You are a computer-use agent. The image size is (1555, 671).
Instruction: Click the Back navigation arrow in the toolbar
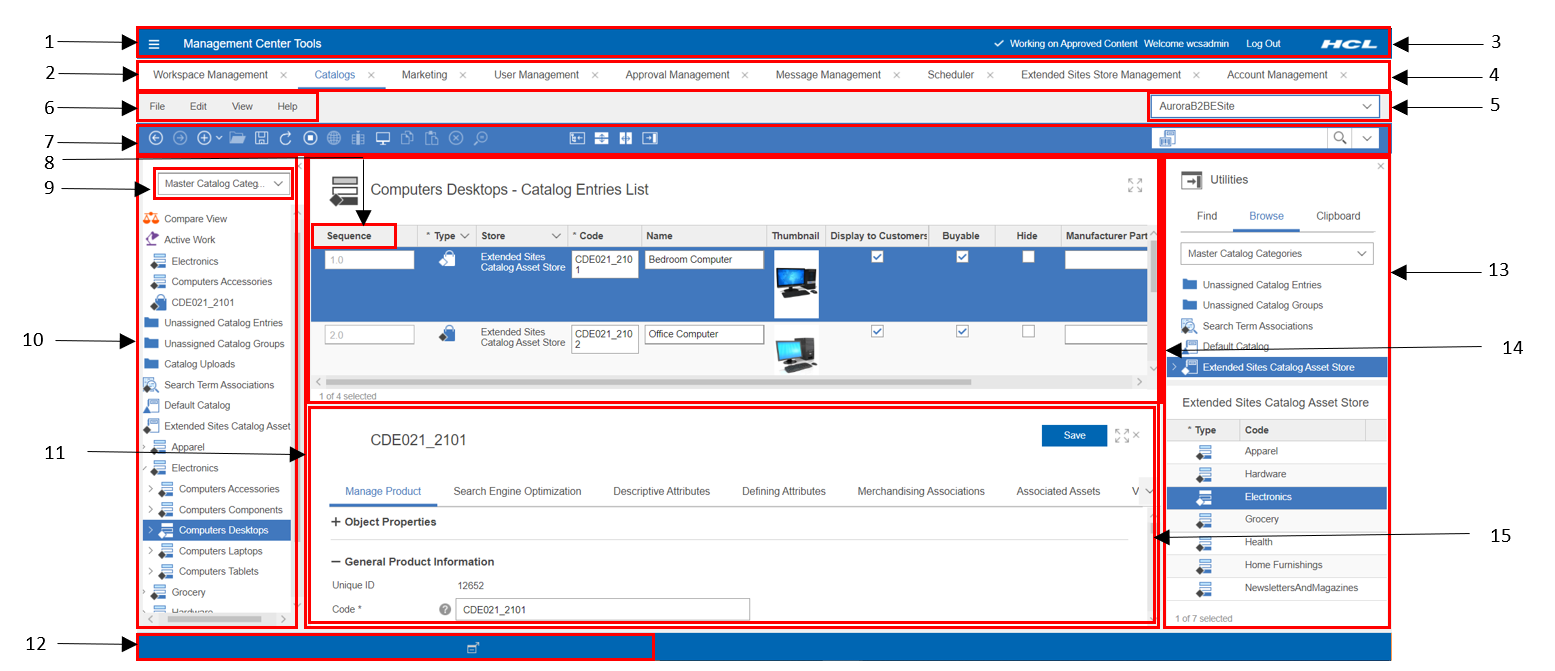(x=156, y=138)
